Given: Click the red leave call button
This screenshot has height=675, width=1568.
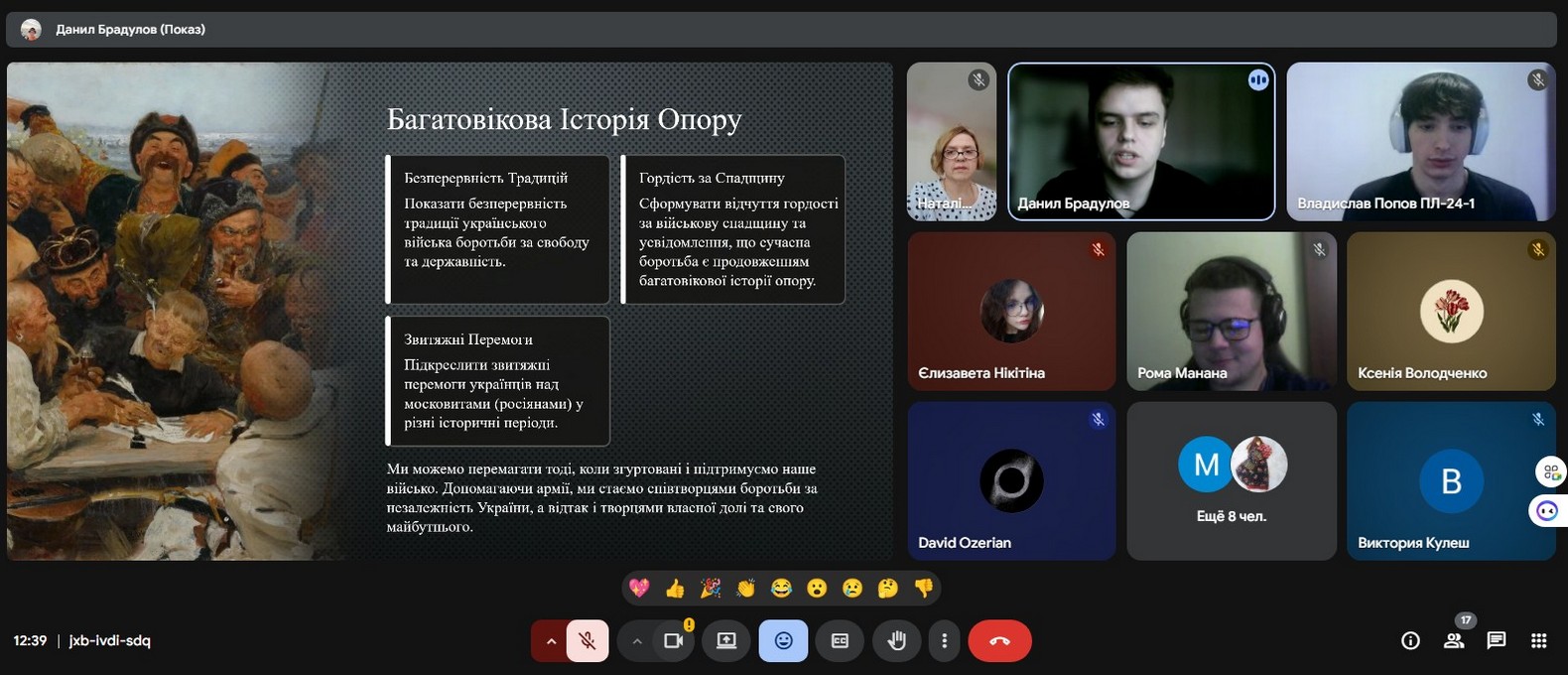Looking at the screenshot, I should coord(999,641).
